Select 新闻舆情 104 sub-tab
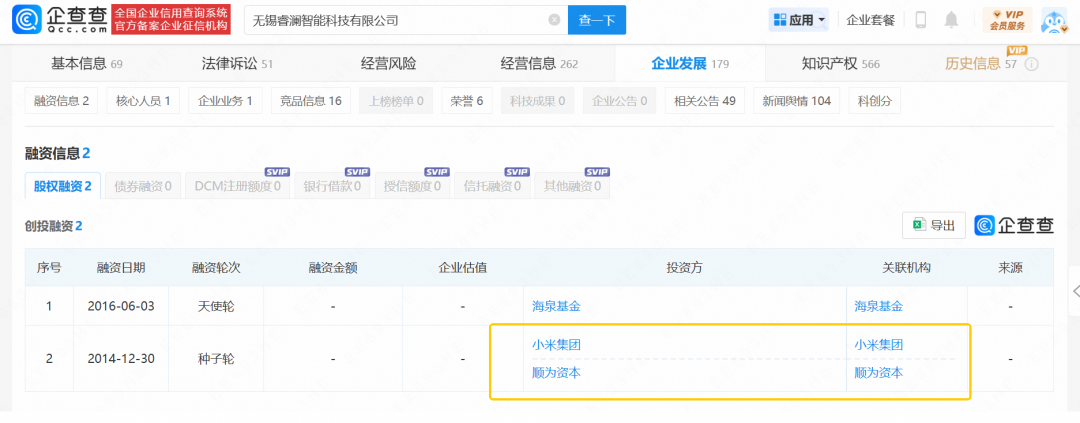This screenshot has width=1080, height=423. 796,101
